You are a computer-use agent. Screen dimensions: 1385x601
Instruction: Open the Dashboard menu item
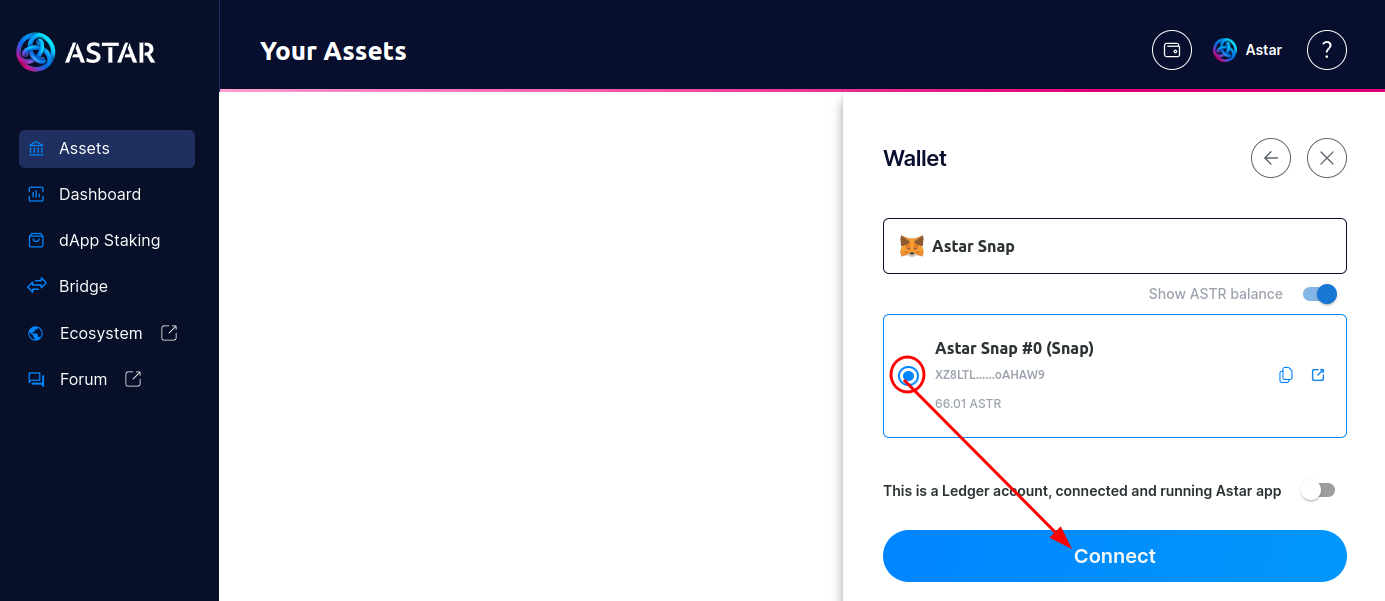(x=99, y=194)
